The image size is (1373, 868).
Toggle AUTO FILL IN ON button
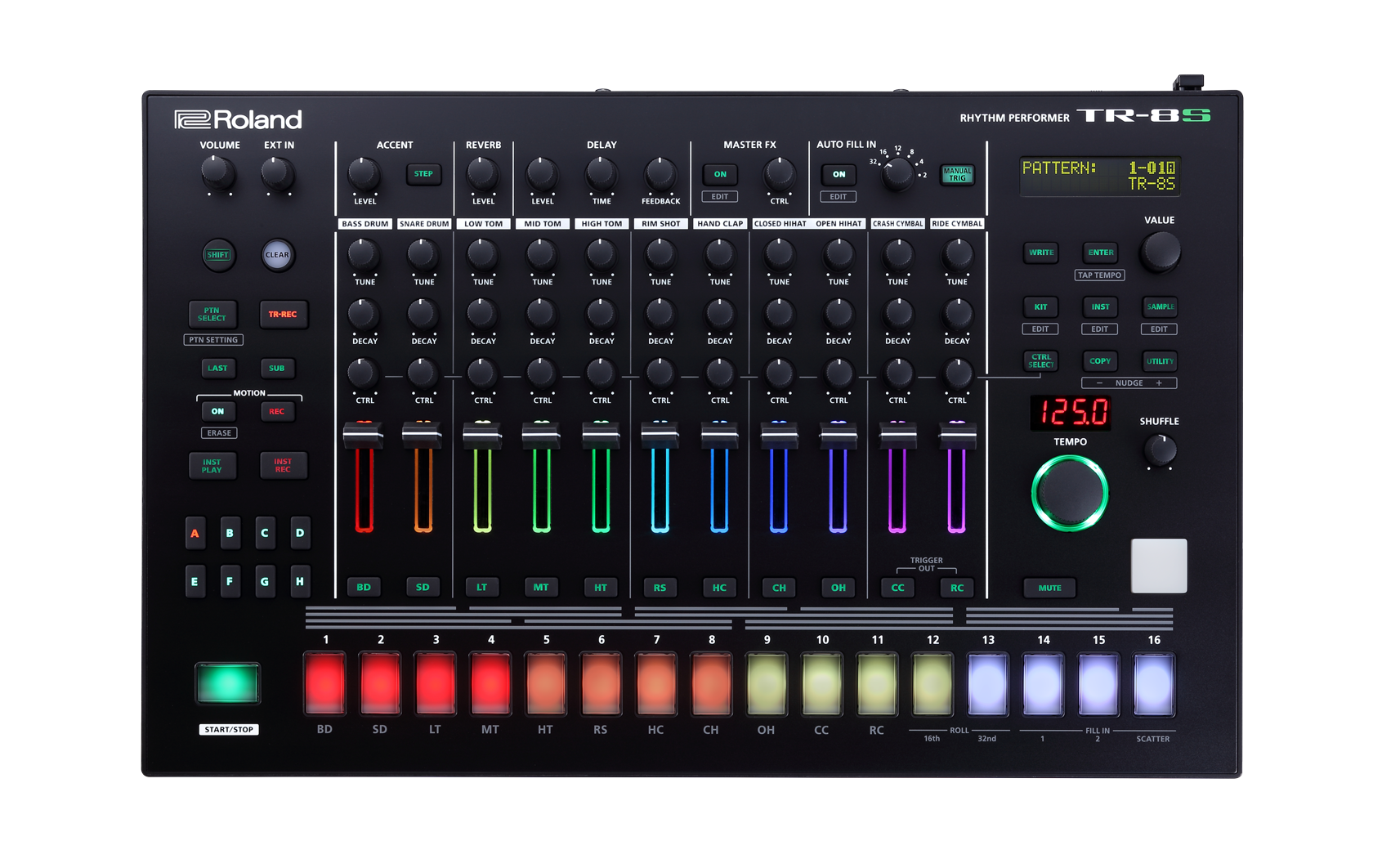839,174
